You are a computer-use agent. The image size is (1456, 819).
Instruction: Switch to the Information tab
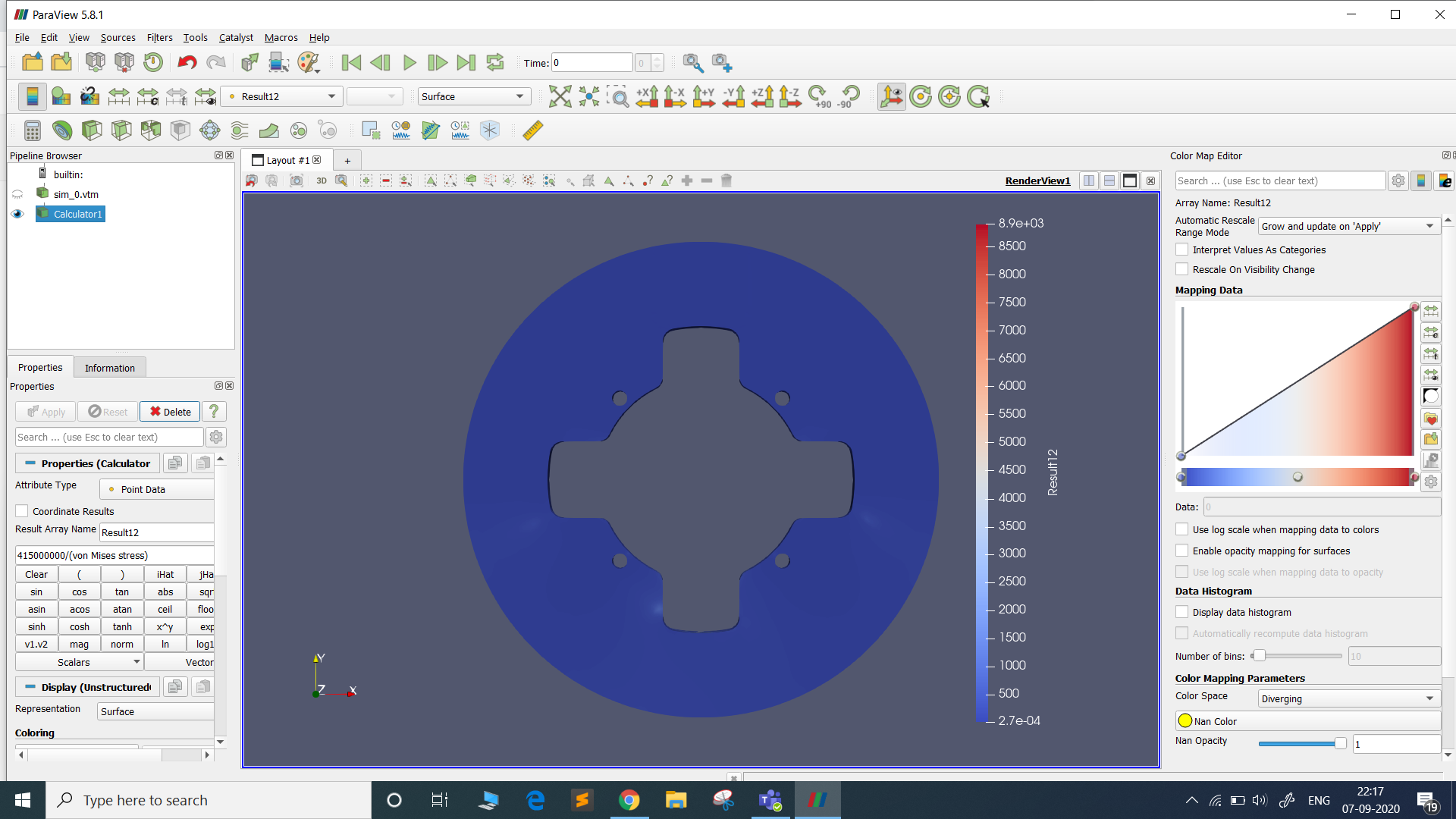pos(109,368)
